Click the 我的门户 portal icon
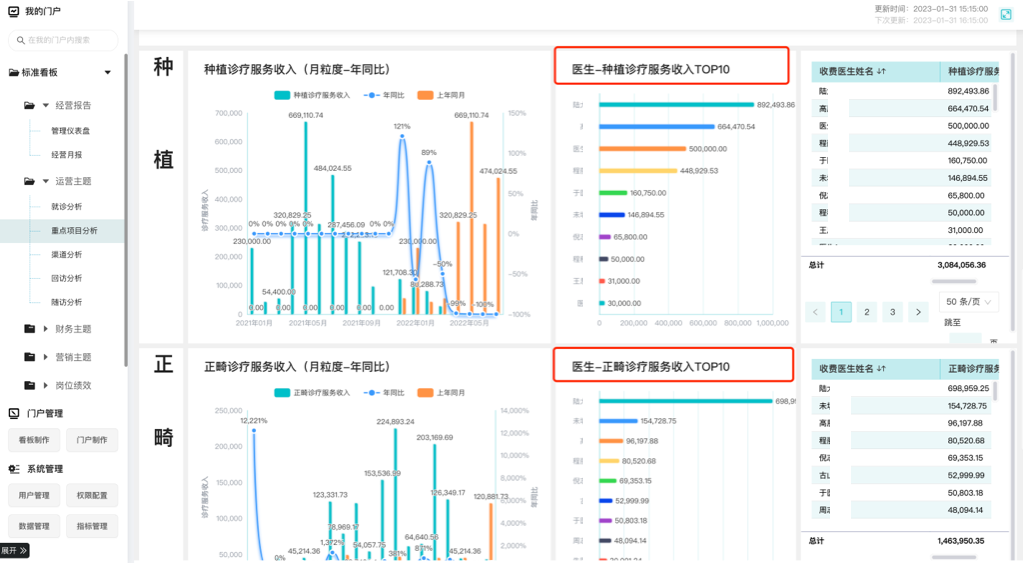Viewport: 1023px width, 563px height. pos(14,11)
